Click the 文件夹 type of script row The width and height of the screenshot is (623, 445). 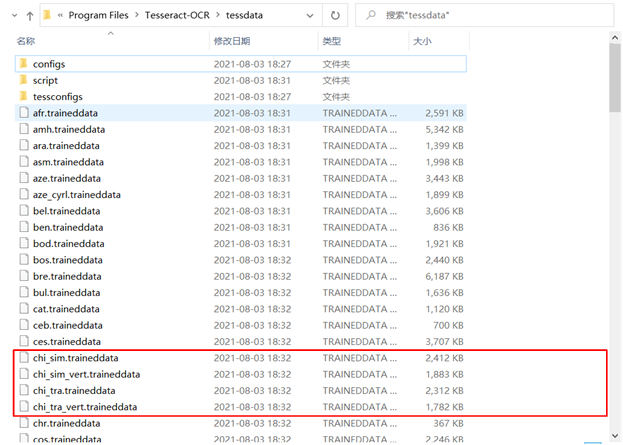(336, 80)
